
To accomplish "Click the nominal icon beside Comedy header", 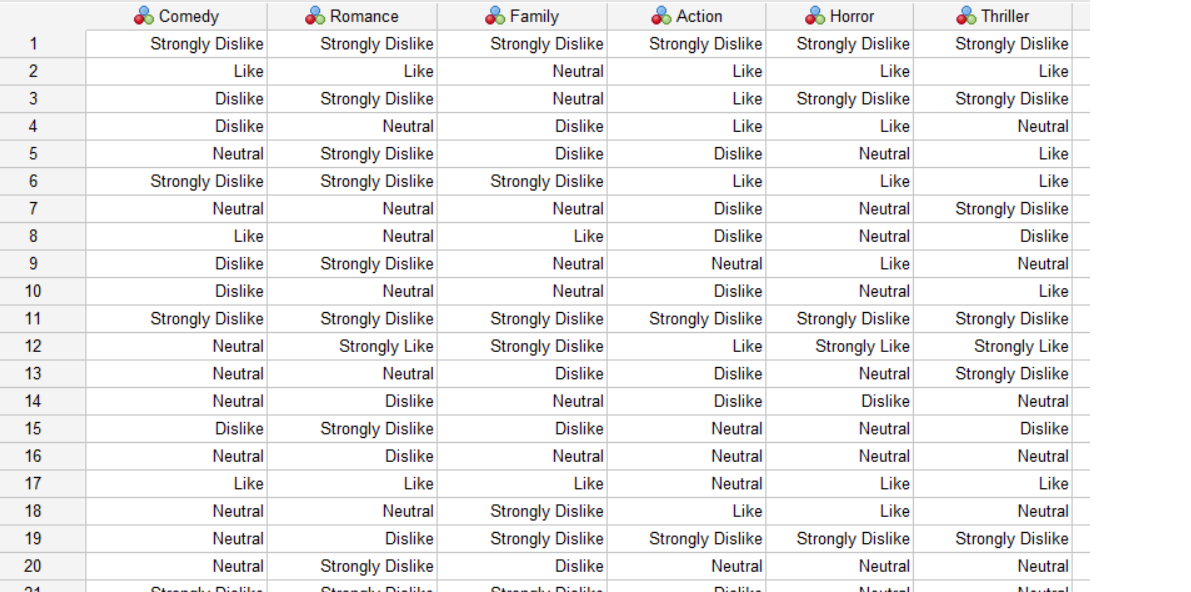I will tap(144, 16).
